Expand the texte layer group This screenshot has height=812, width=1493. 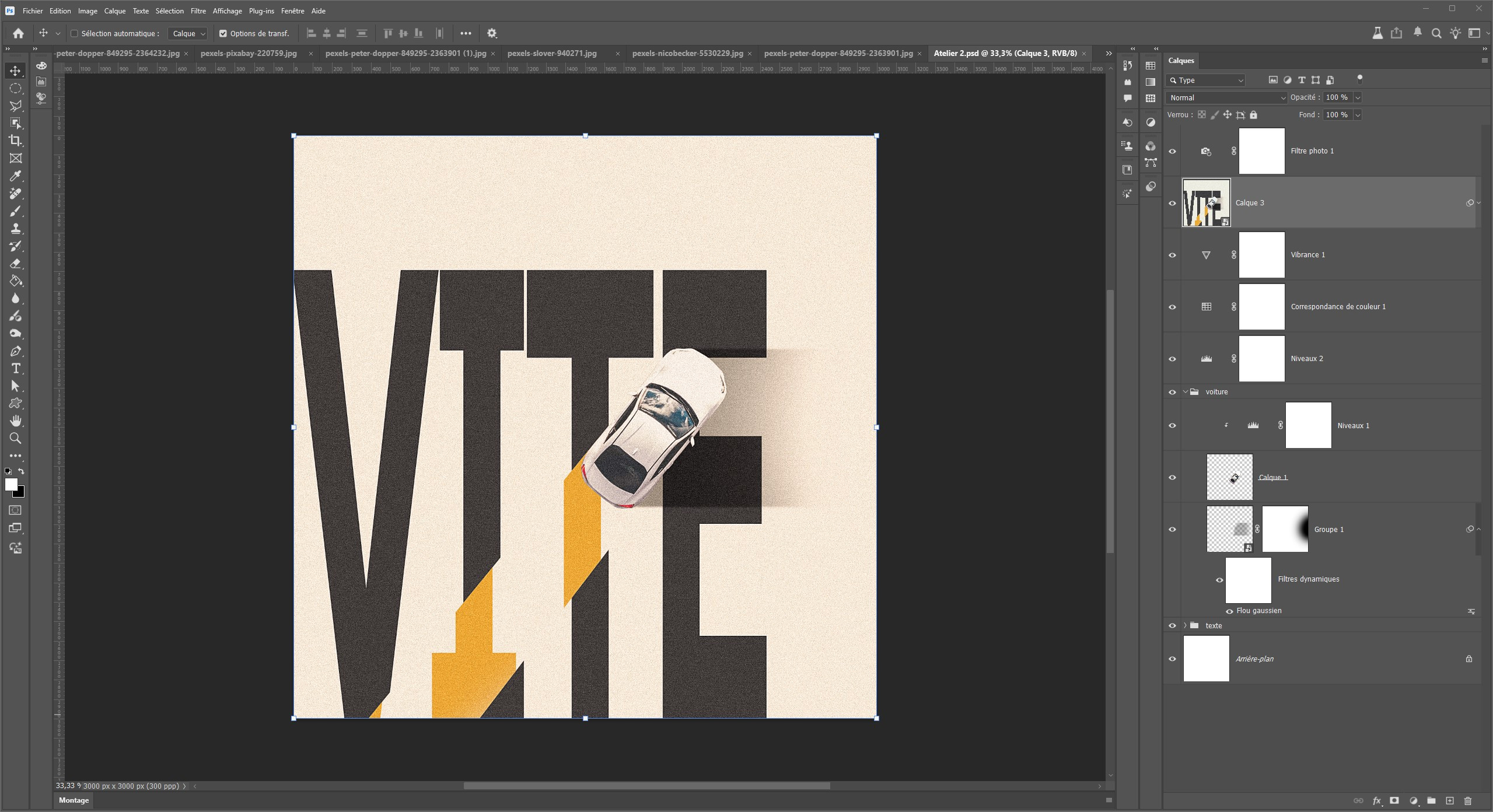point(1185,625)
